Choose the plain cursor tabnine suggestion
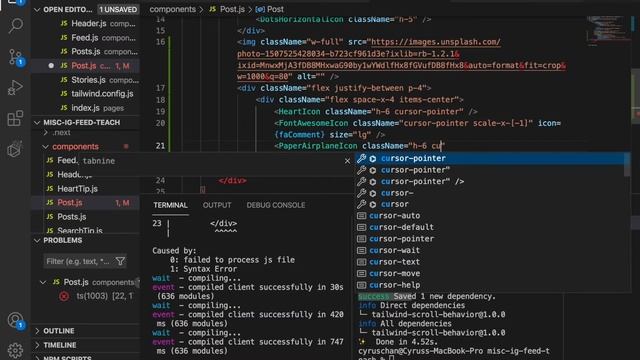This screenshot has height=360, width=640. 490,204
